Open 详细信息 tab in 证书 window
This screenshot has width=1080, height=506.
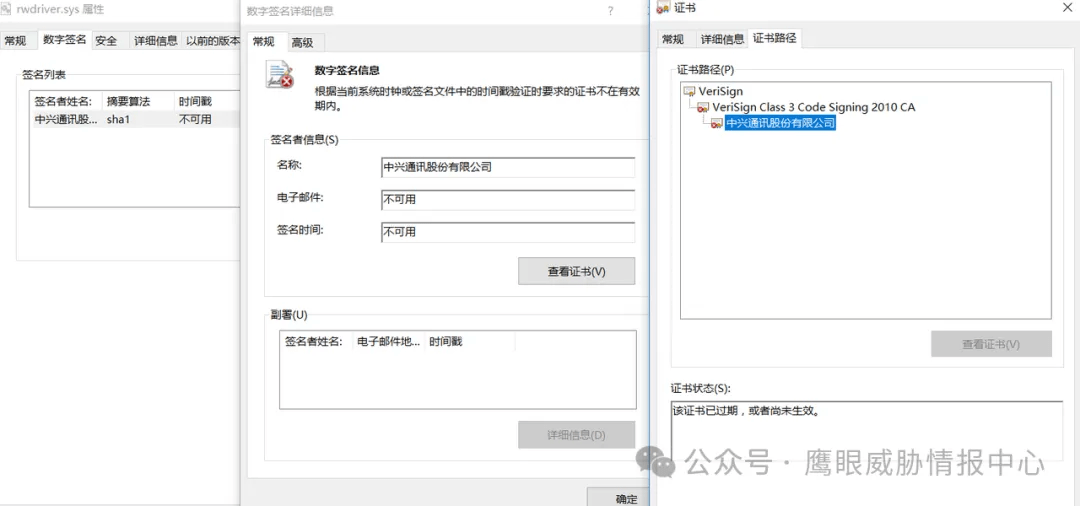[723, 39]
